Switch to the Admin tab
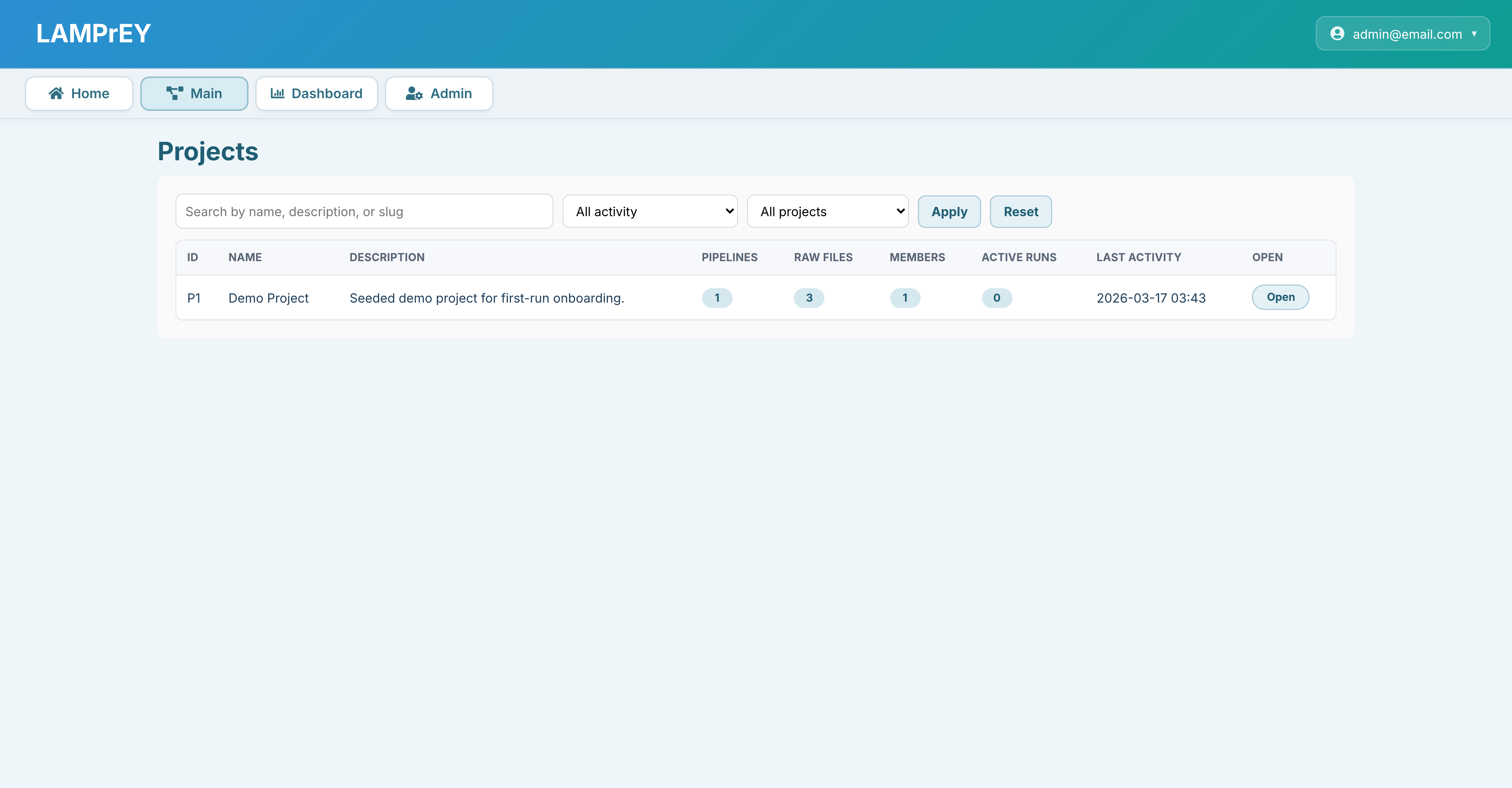 (x=439, y=93)
